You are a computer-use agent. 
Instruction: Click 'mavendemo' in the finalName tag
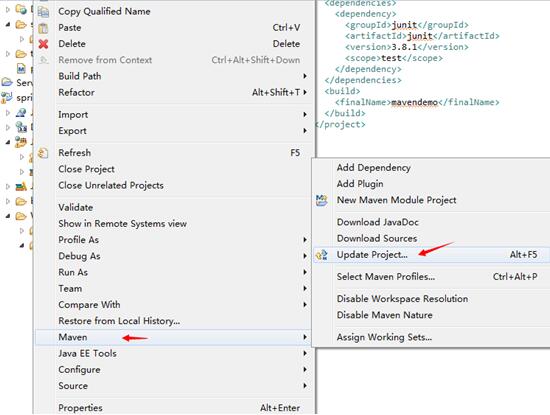[x=415, y=102]
